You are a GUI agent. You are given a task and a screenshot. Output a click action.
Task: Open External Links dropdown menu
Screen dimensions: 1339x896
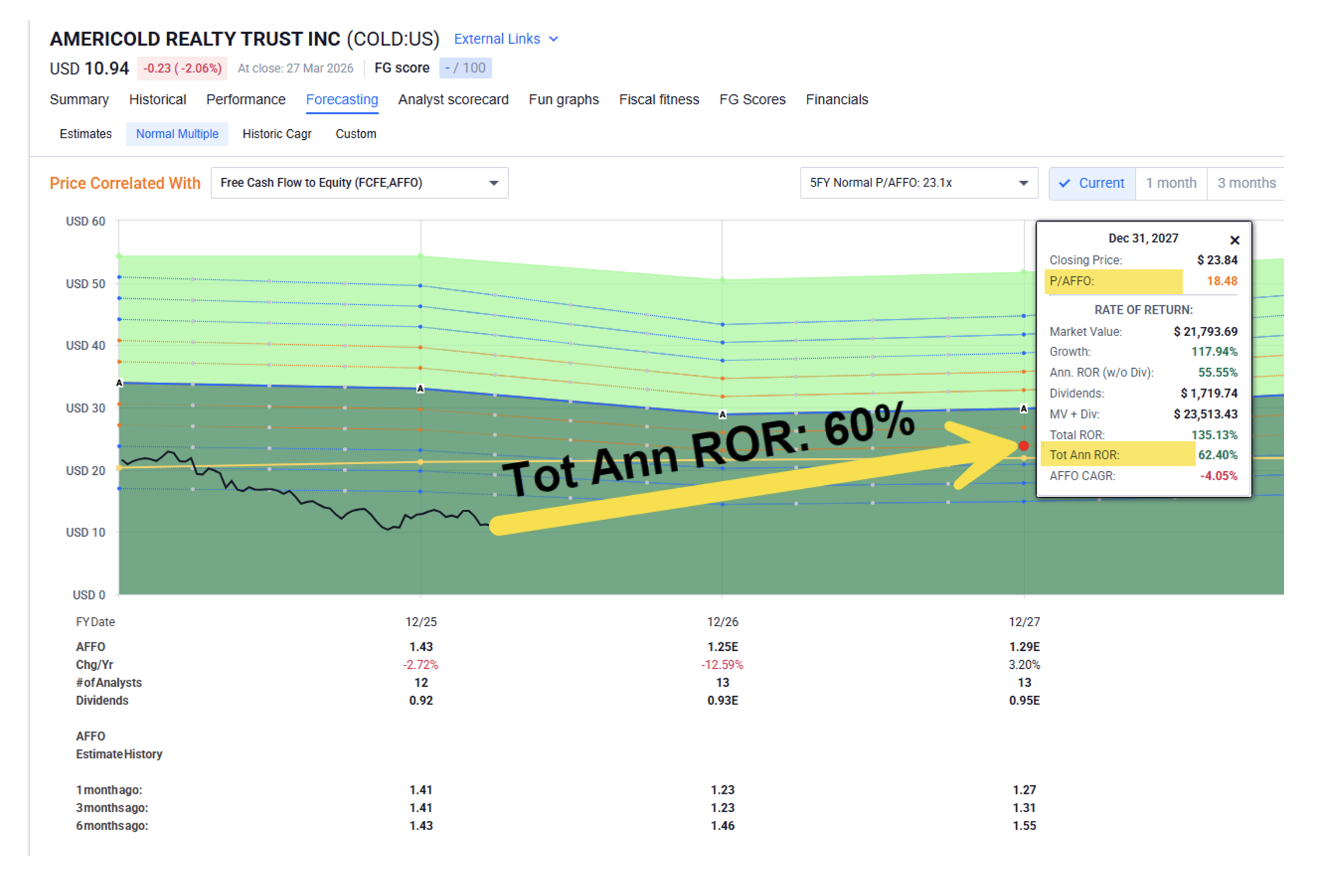point(497,39)
